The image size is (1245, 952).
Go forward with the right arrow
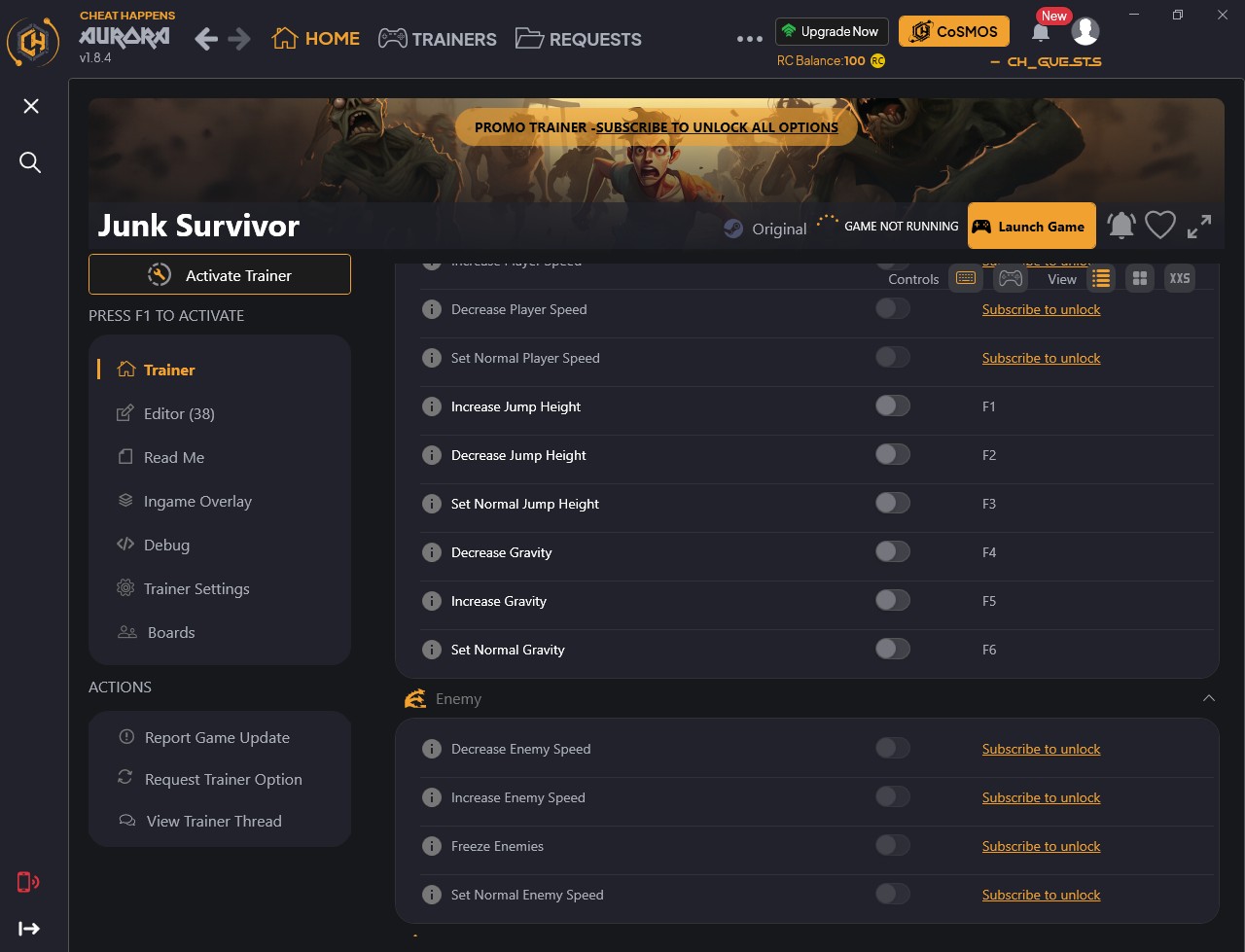[x=239, y=39]
